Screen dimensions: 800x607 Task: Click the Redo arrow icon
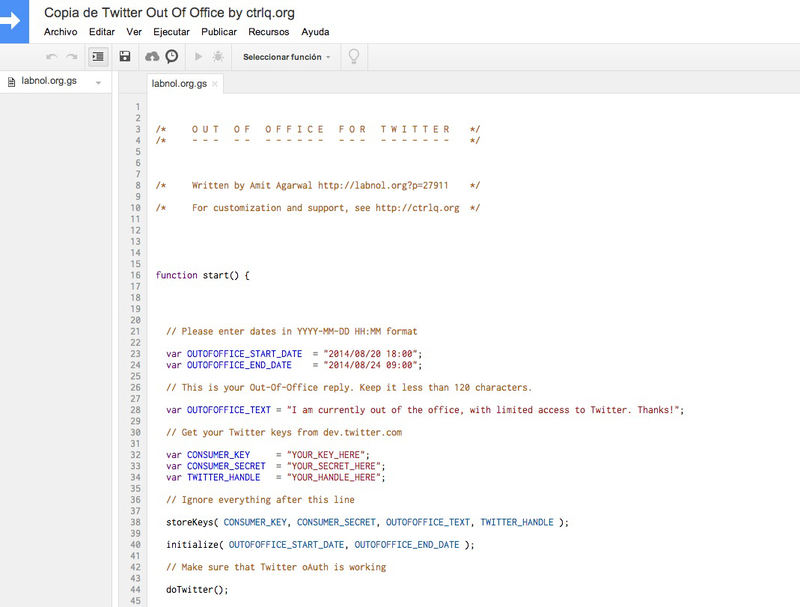71,57
